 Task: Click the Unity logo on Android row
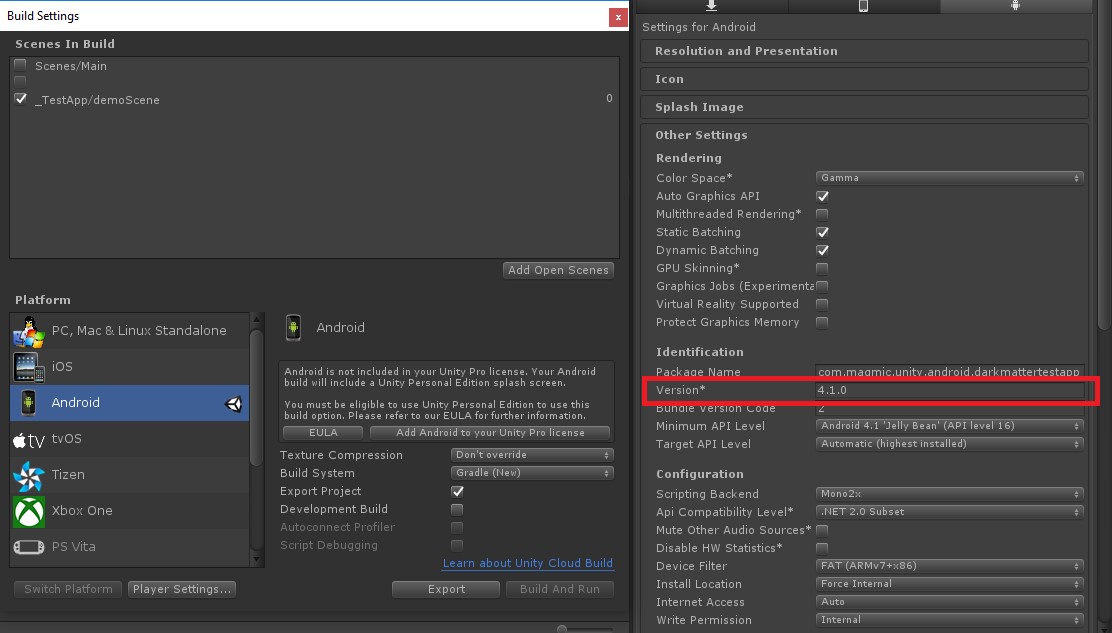[x=233, y=403]
